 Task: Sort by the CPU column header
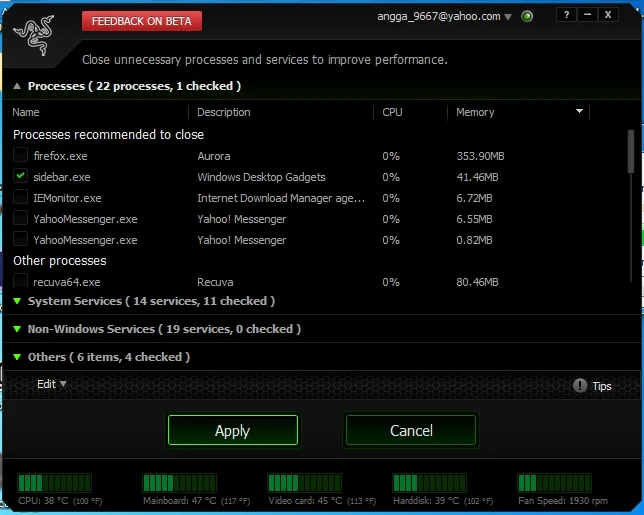[392, 112]
